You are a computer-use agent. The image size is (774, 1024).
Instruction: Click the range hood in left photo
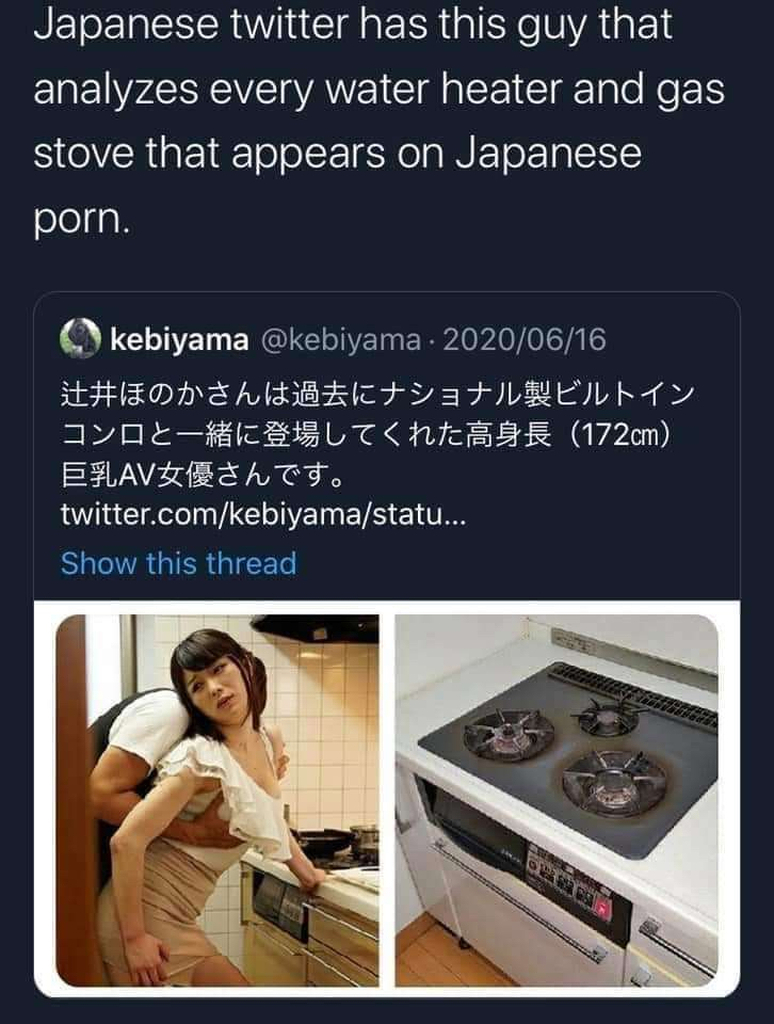315,629
